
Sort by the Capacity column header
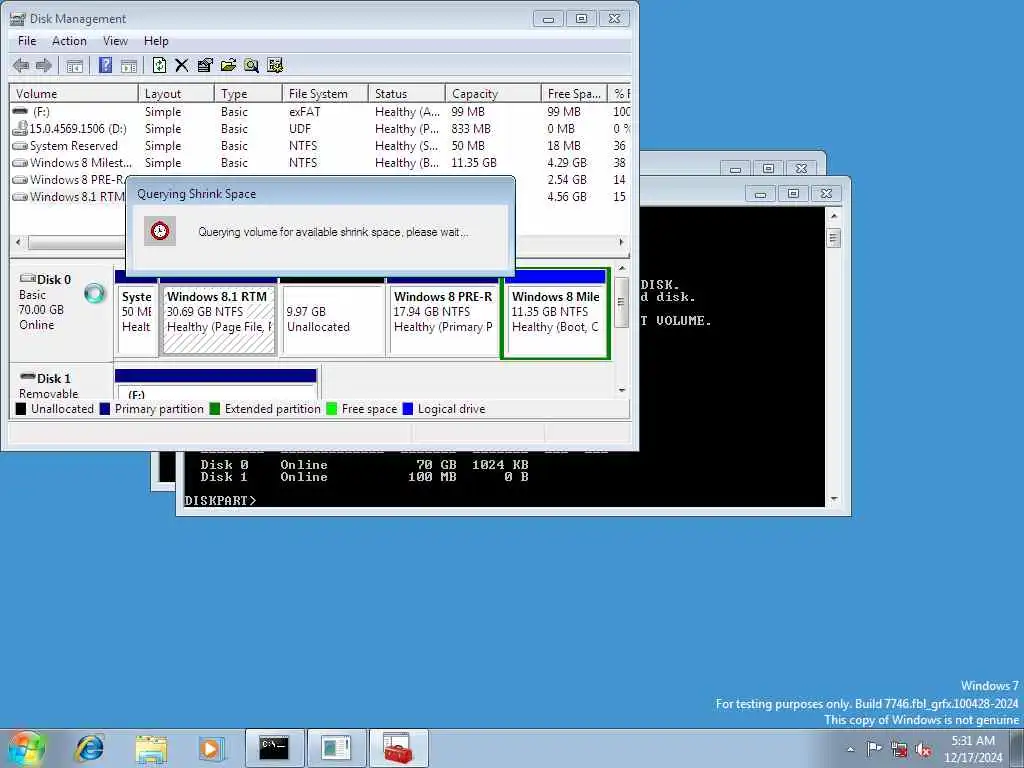click(x=493, y=94)
